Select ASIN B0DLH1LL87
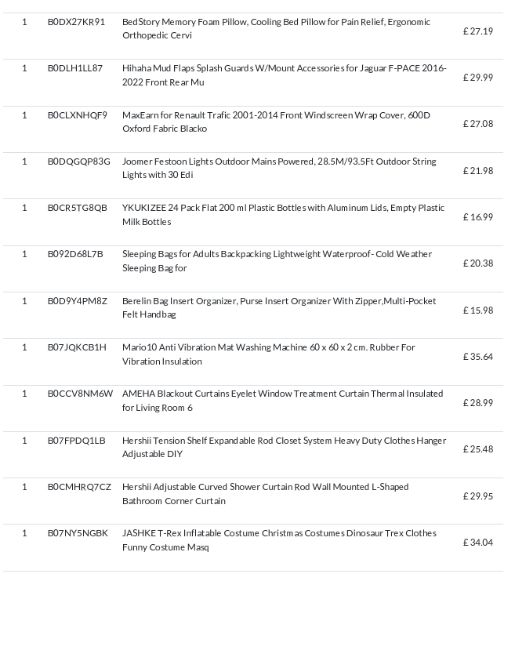The height and width of the screenshot is (650, 515). tap(75, 68)
